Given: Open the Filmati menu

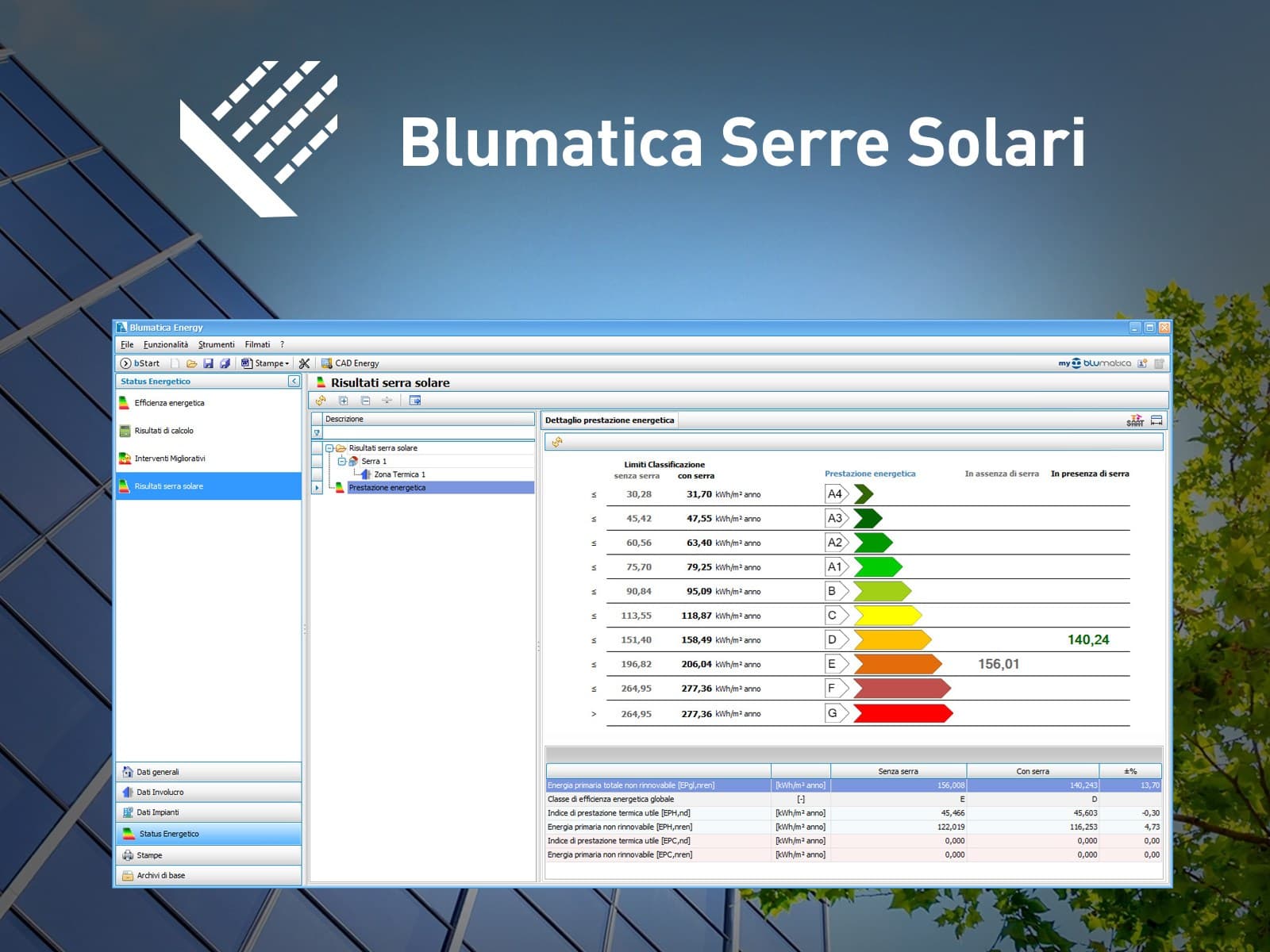Looking at the screenshot, I should (257, 344).
